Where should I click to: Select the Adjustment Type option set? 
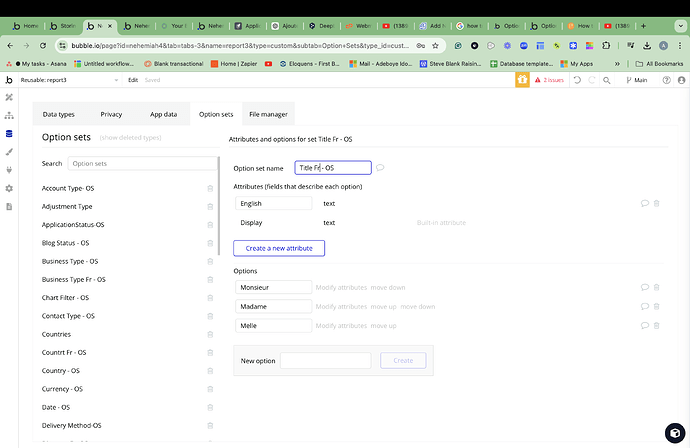(67, 206)
